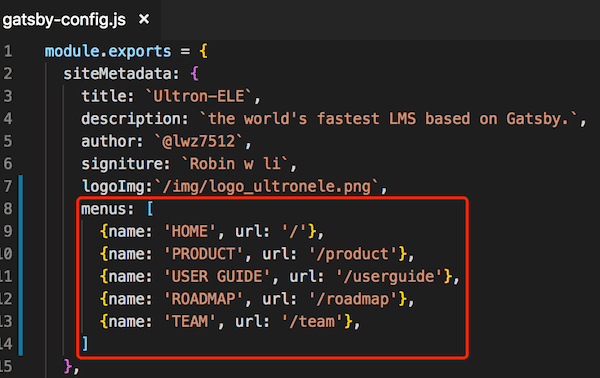Click the 'description' key text
The image size is (600, 378).
coord(130,119)
